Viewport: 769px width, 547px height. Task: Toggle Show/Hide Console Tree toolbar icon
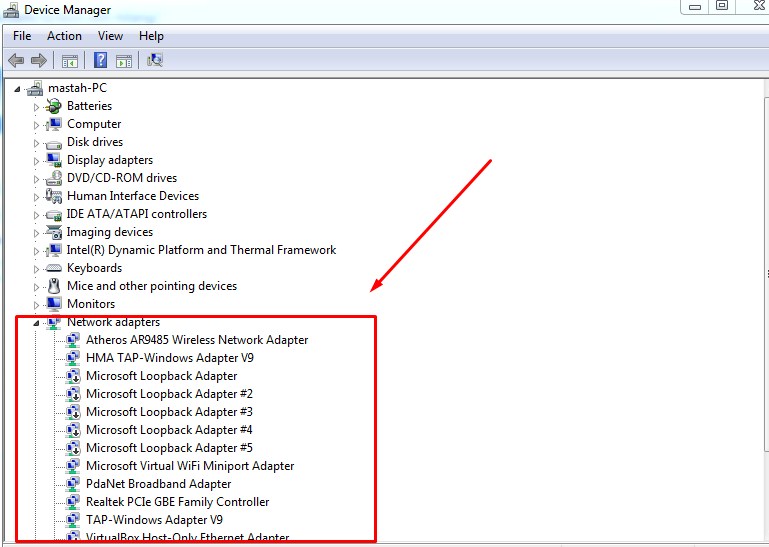[70, 61]
